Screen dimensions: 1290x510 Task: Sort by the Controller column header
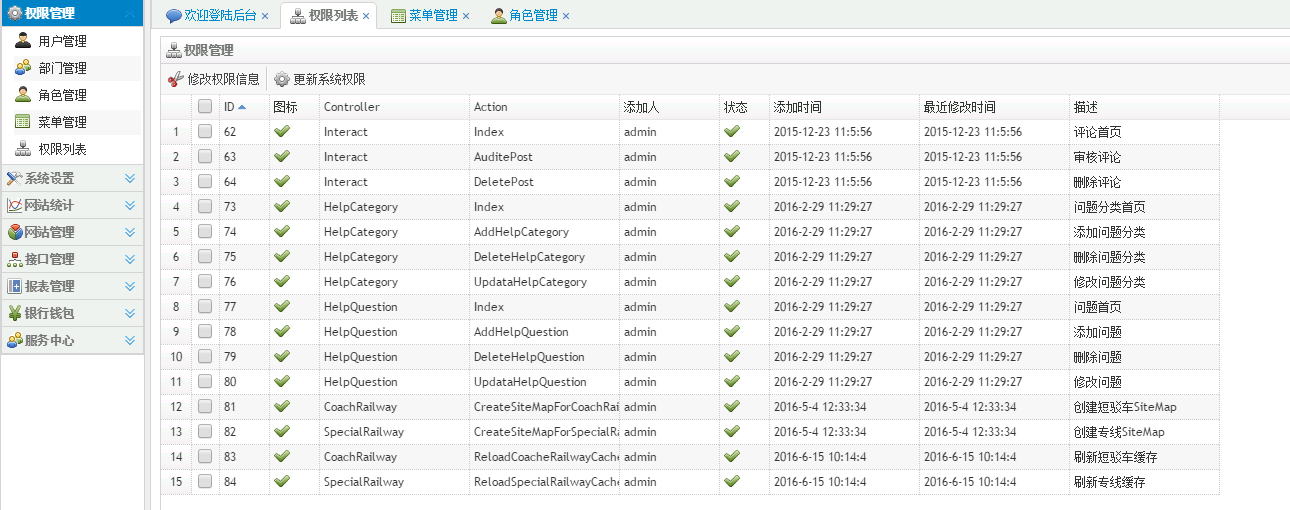point(394,107)
